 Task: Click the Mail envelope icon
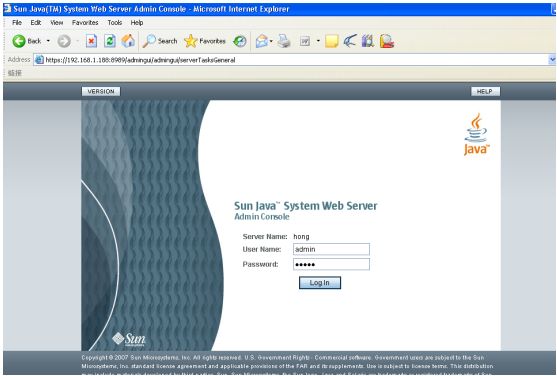[x=262, y=41]
